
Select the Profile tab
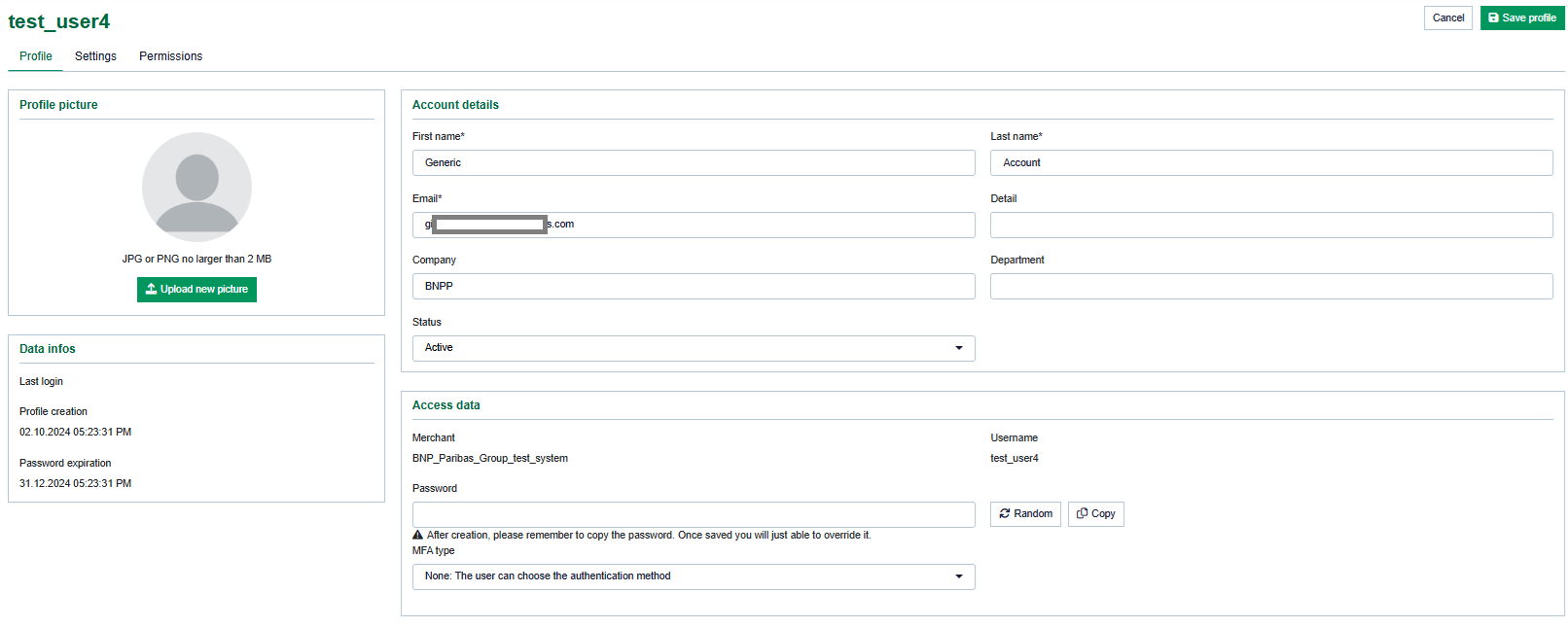(x=36, y=56)
